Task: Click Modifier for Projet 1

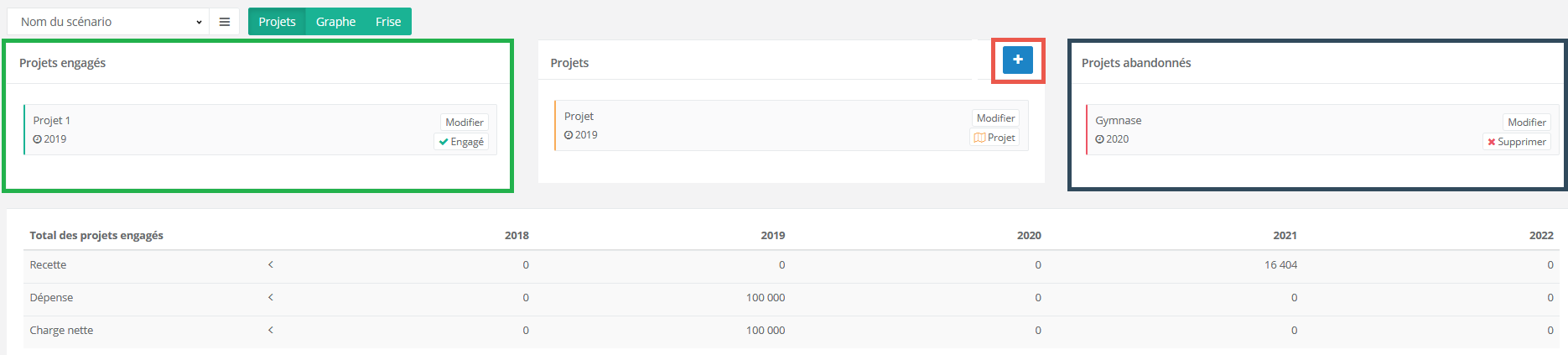Action: pyautogui.click(x=464, y=123)
